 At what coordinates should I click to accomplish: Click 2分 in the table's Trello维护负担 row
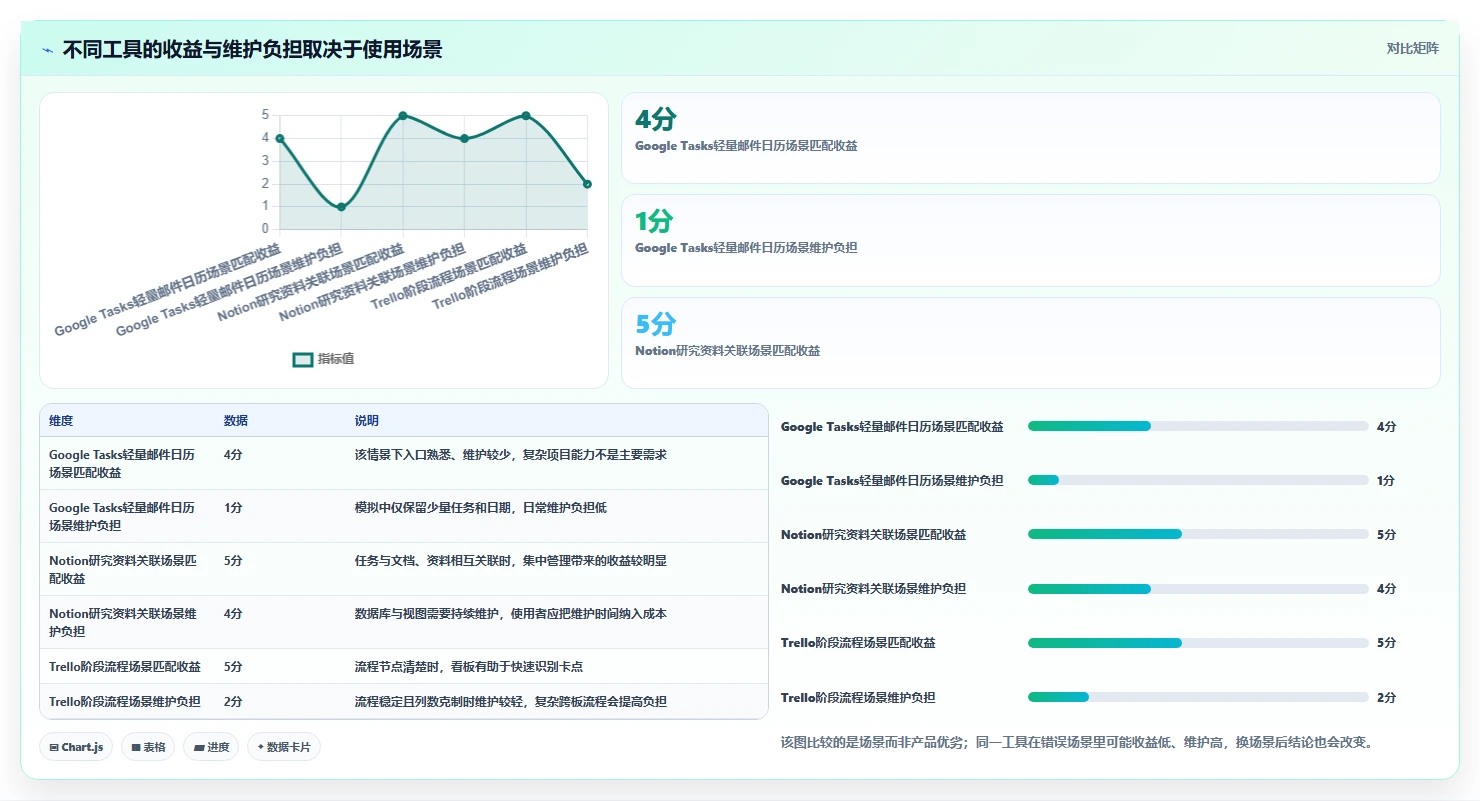tap(233, 702)
